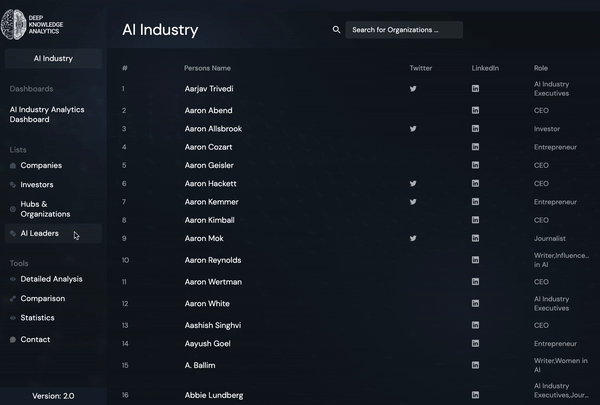Screen dimensions: 600x405
Task: Open Aaron Kimball's LinkedIn icon
Action: (x=475, y=220)
